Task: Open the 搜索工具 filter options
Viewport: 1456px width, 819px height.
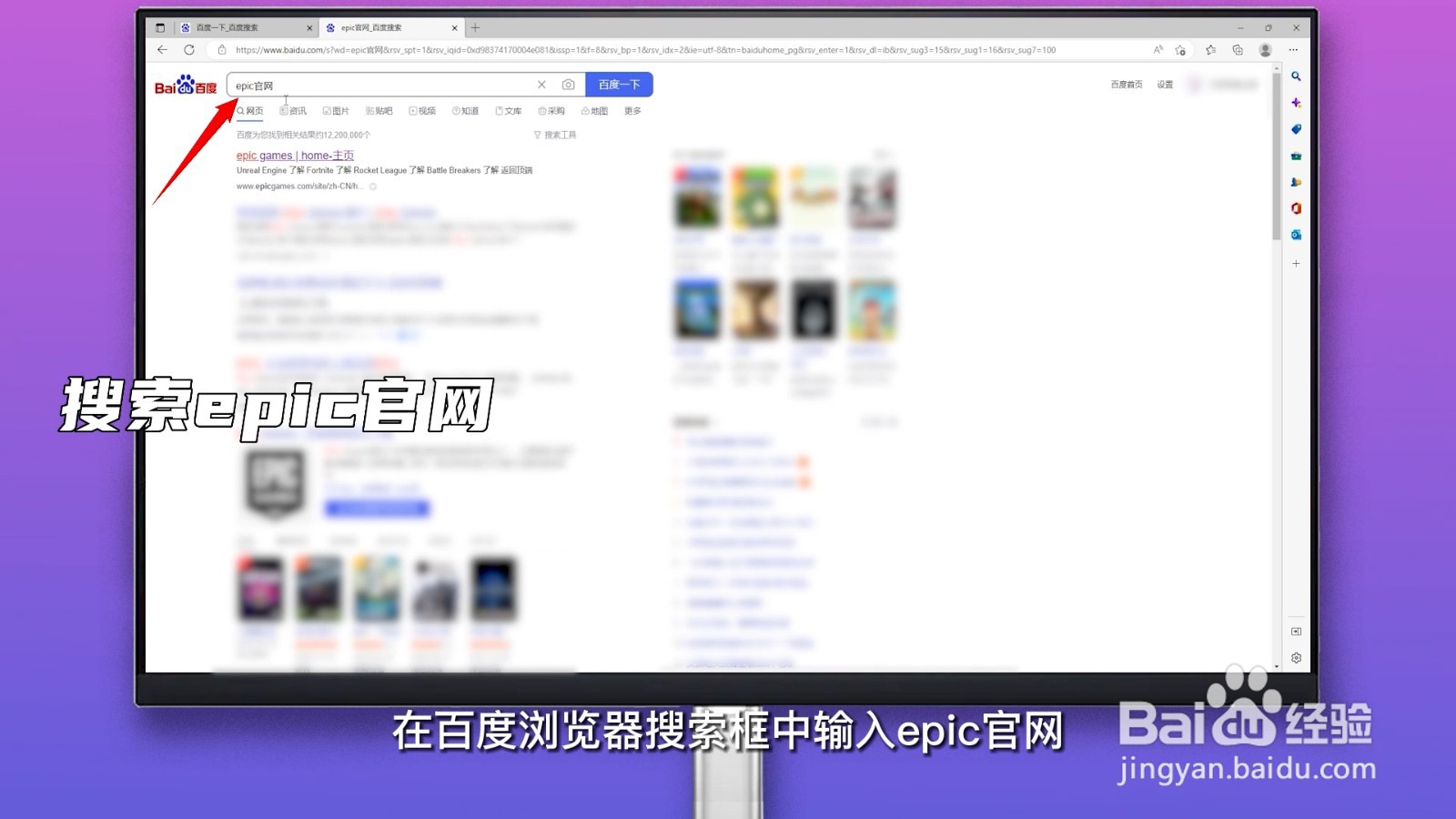Action: 555,135
